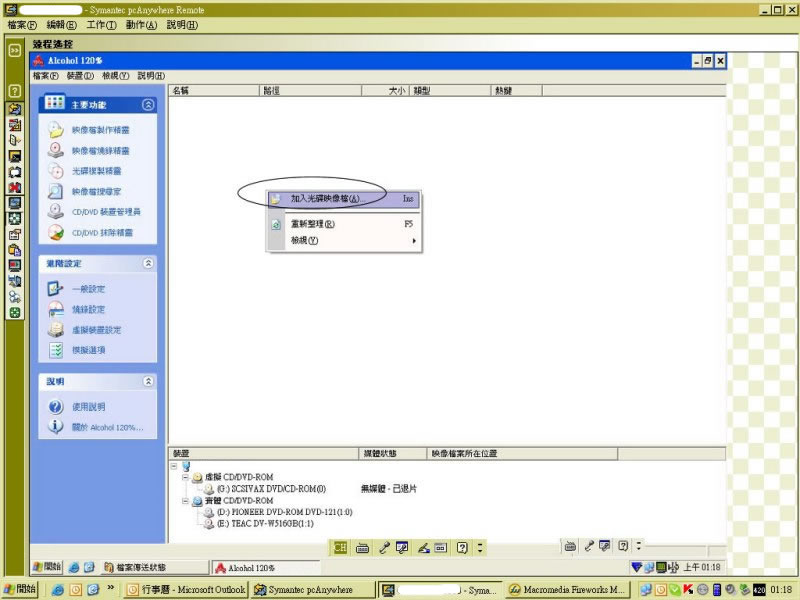Click the remote clock showing 上午 01:18
Image resolution: width=800 pixels, height=600 pixels.
tap(702, 567)
